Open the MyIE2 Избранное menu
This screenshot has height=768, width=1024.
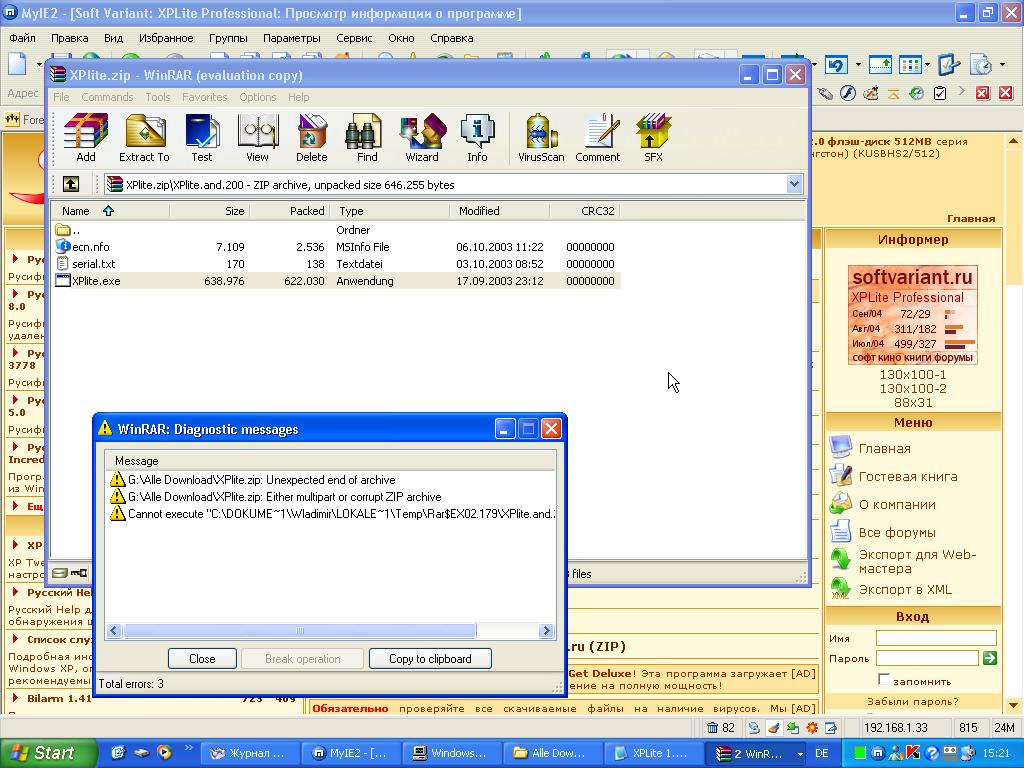tap(166, 38)
